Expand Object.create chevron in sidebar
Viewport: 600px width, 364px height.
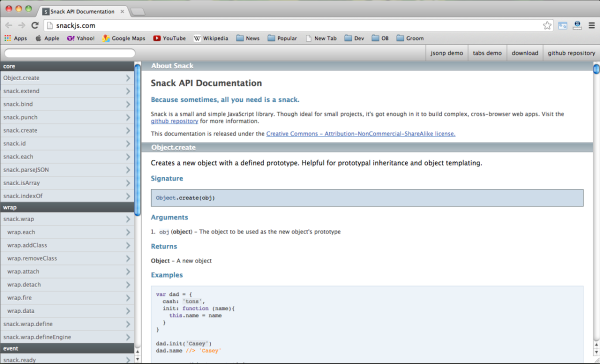pyautogui.click(x=128, y=78)
